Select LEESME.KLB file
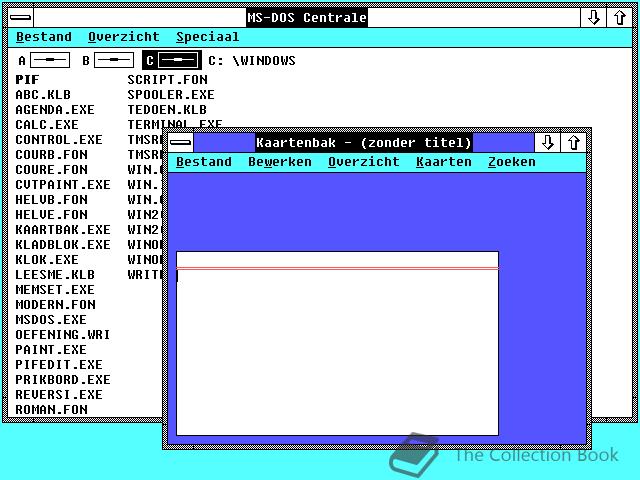Screen dimensions: 640x480 (x=55, y=275)
